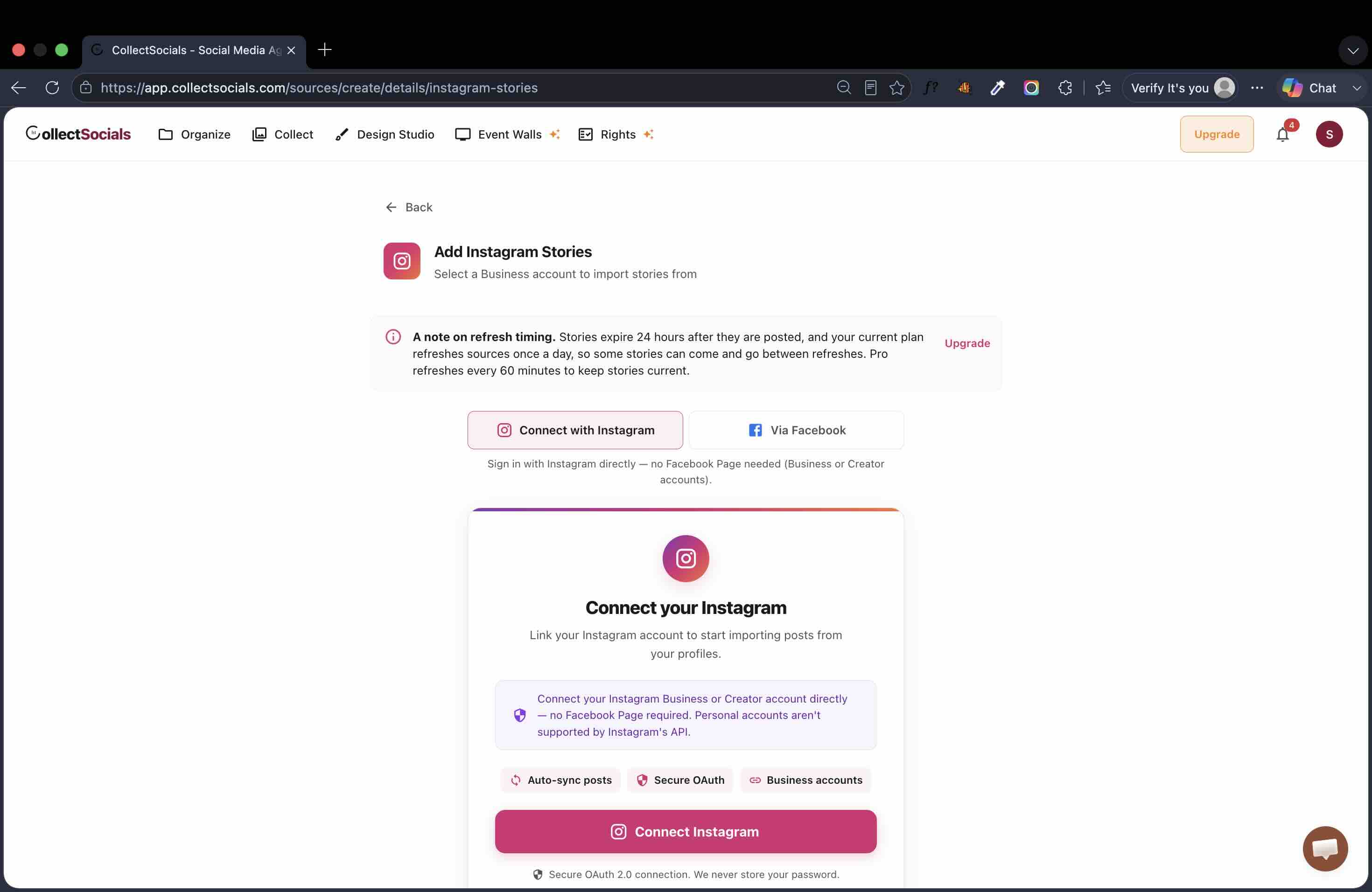
Task: Go to Design Studio
Action: pyautogui.click(x=385, y=134)
